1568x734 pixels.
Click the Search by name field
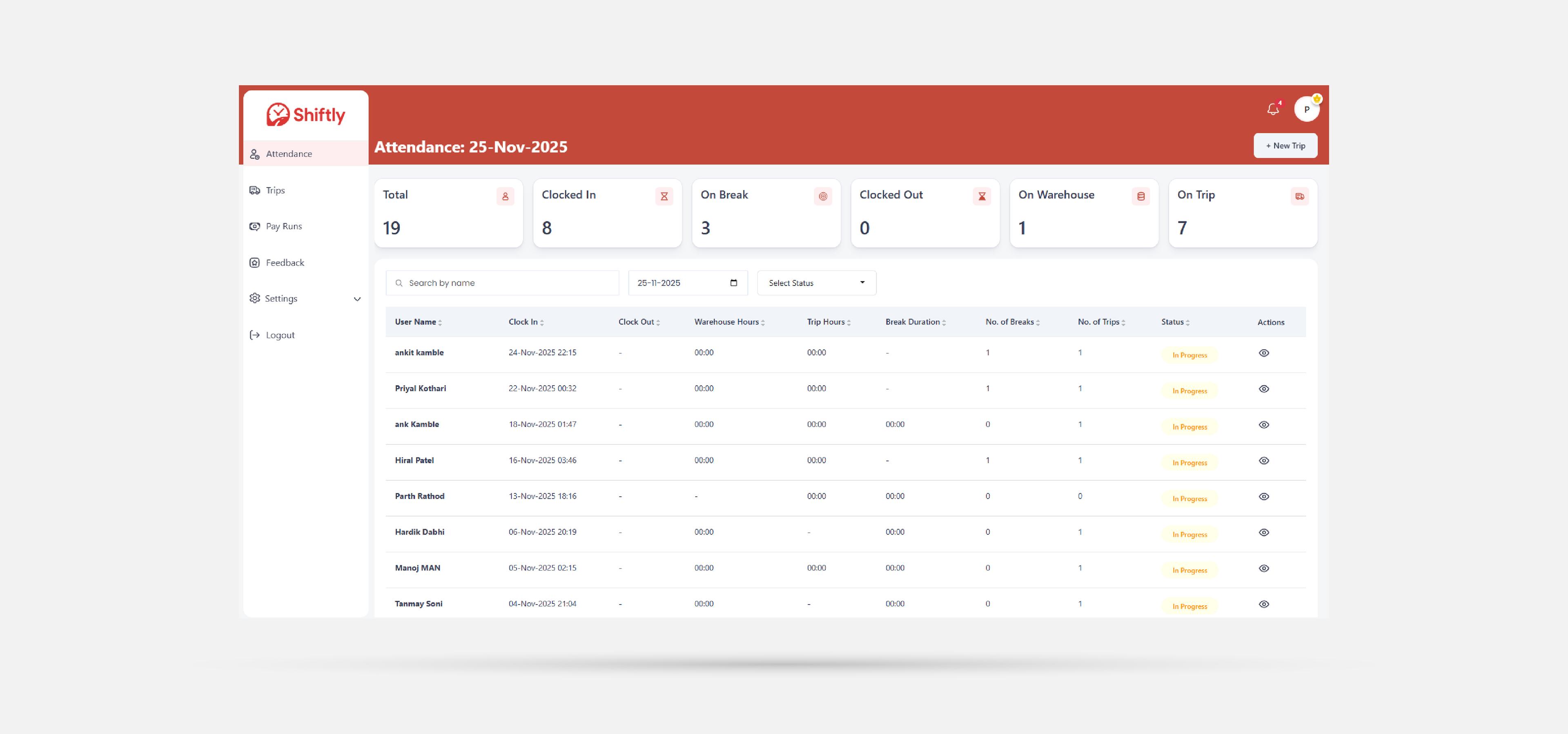tap(502, 283)
